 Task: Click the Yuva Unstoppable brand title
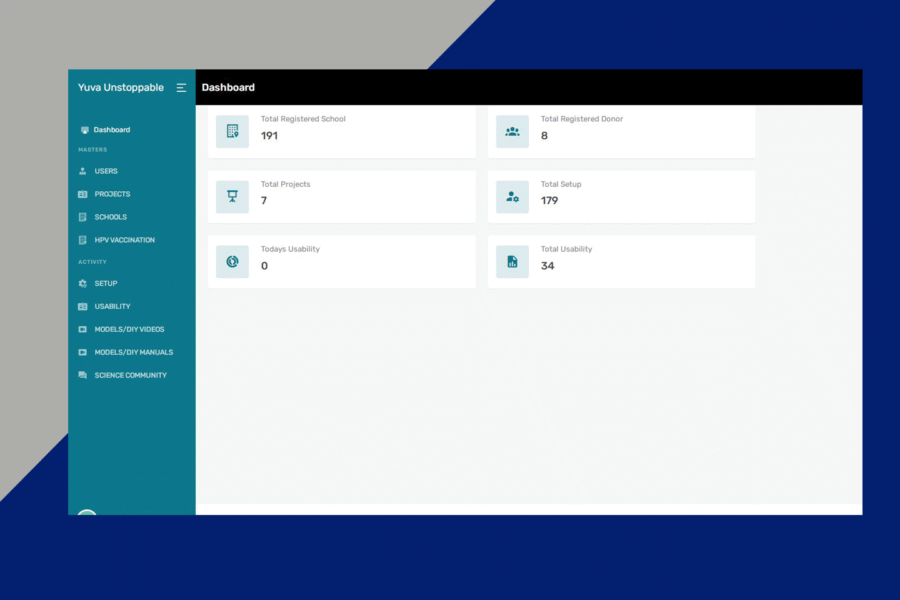[x=120, y=88]
